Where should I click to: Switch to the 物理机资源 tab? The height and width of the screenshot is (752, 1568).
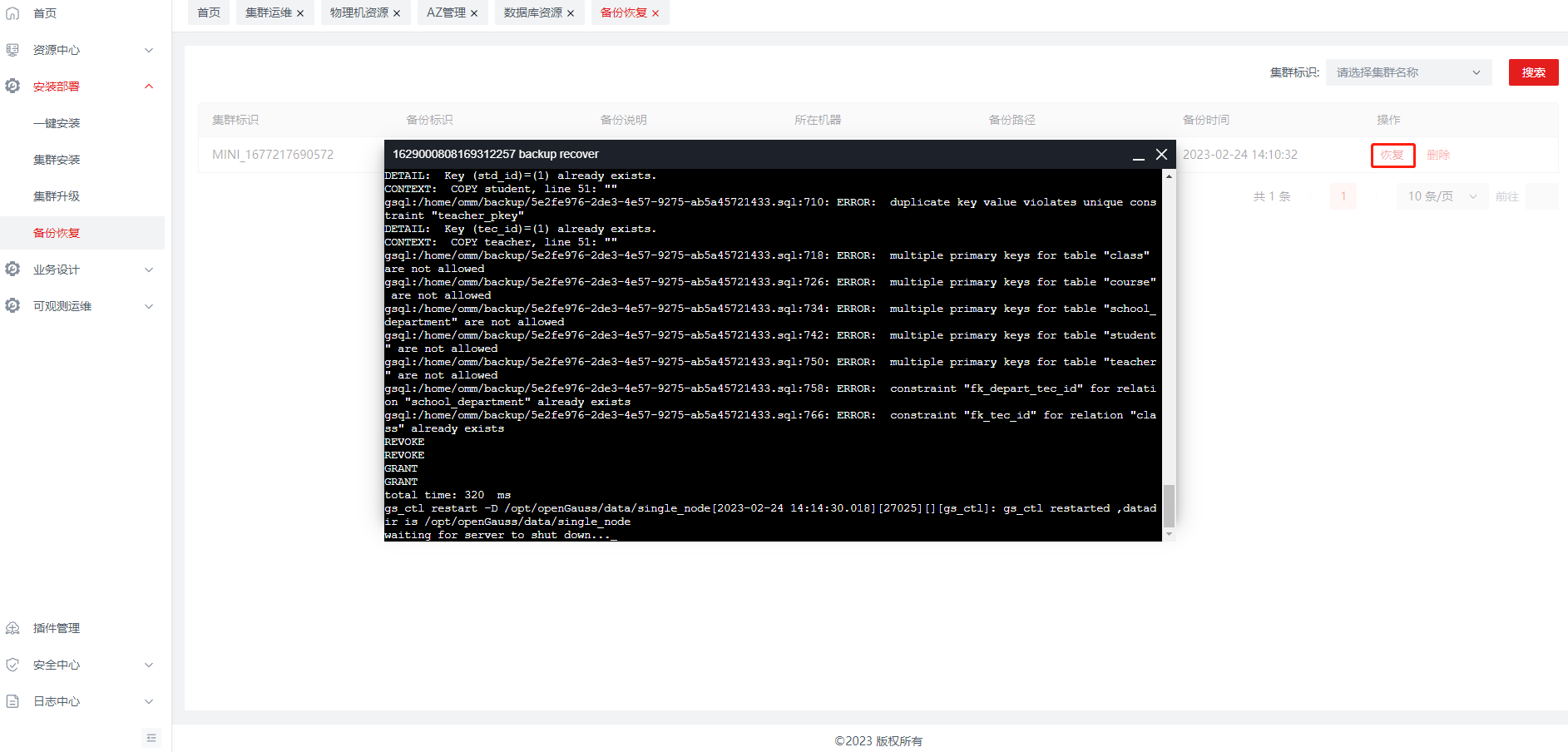(359, 13)
